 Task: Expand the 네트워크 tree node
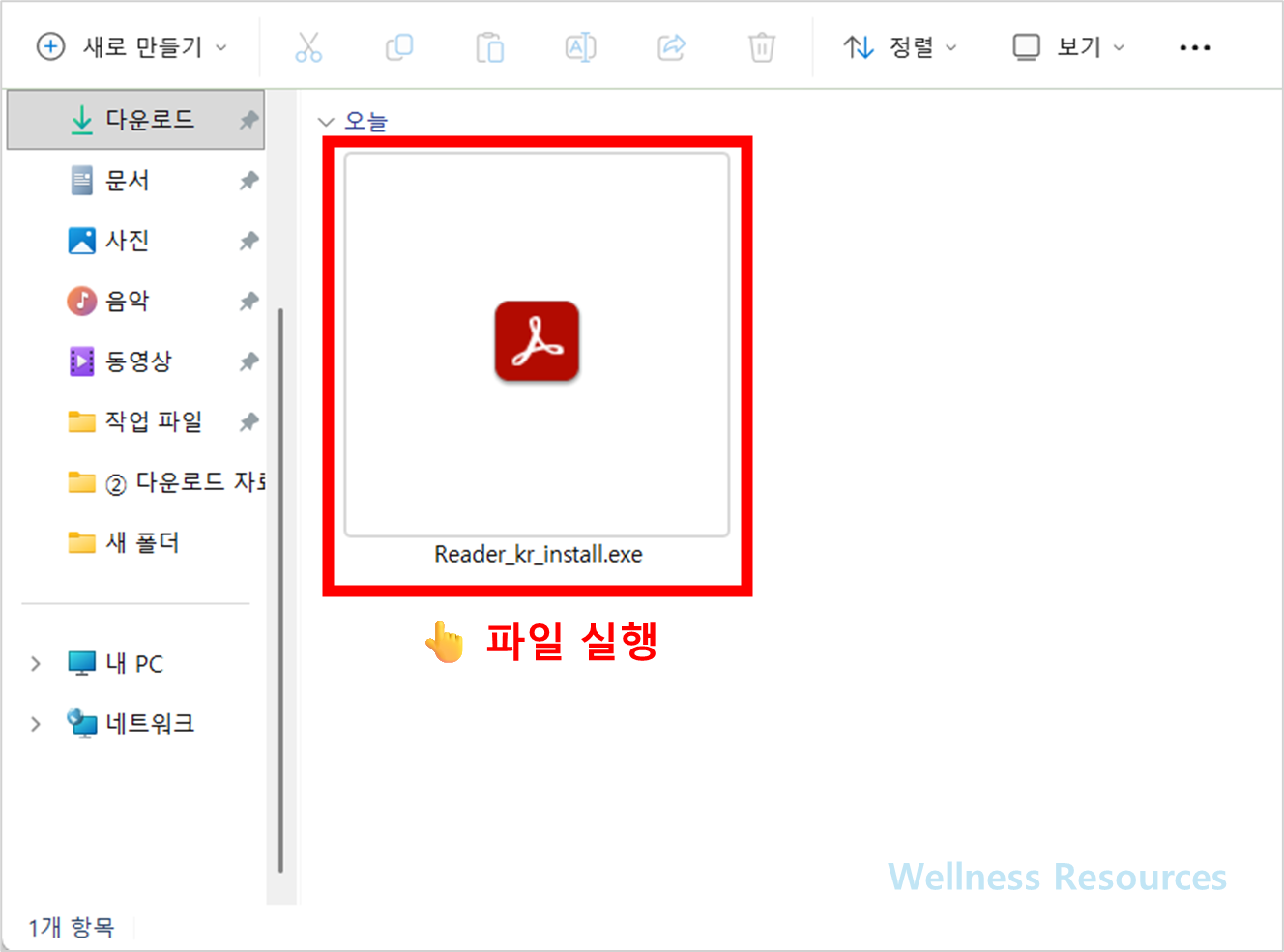click(x=36, y=723)
